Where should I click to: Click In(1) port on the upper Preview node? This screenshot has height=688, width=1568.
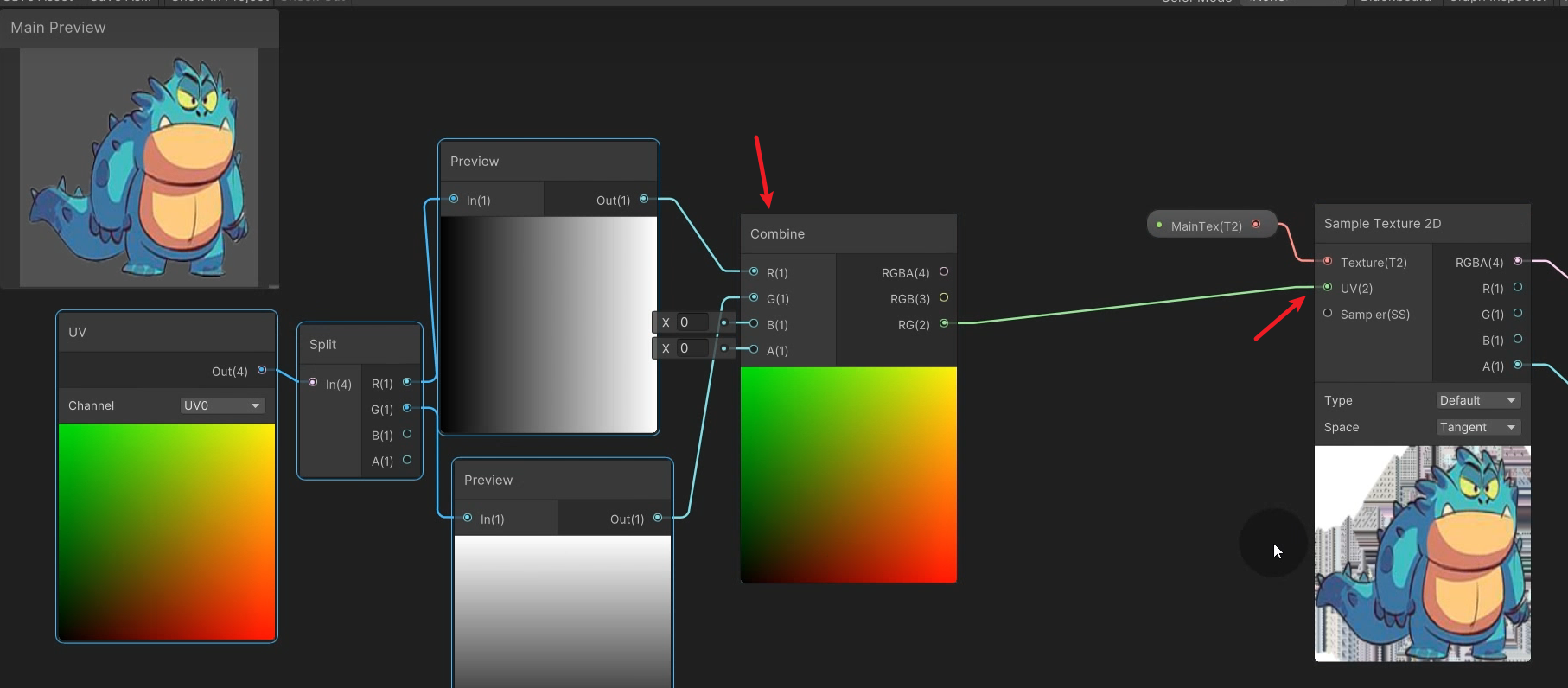click(x=454, y=199)
